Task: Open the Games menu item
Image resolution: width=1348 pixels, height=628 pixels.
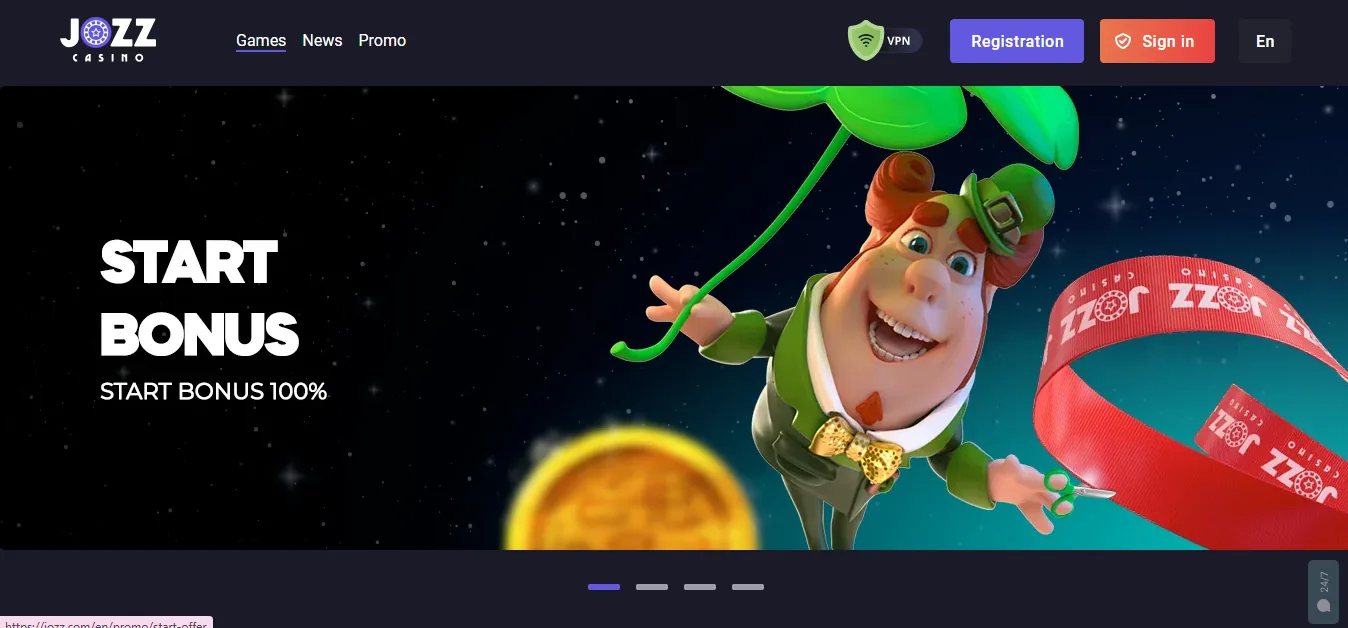Action: [261, 41]
